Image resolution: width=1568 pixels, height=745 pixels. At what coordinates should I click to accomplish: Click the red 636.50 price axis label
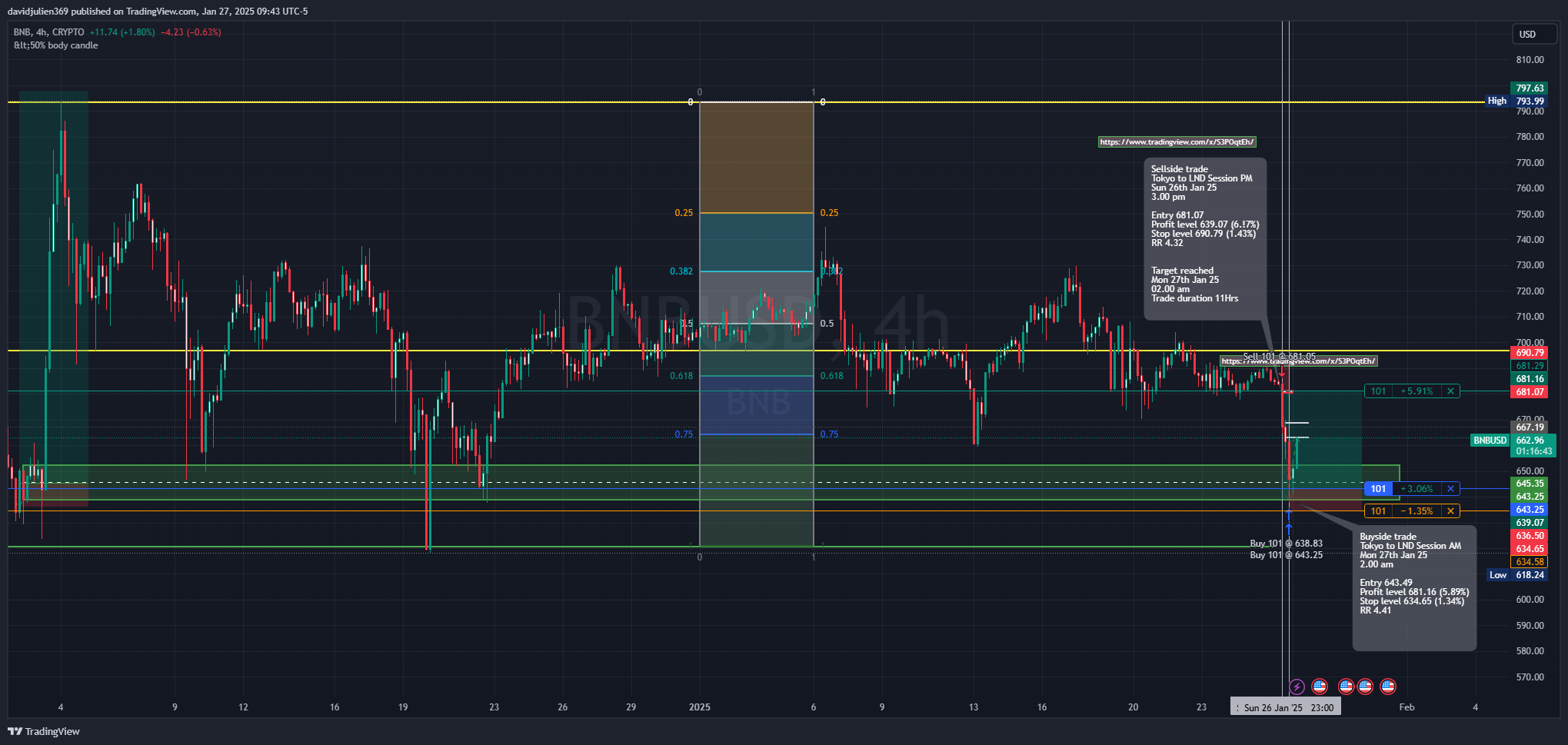(1530, 536)
